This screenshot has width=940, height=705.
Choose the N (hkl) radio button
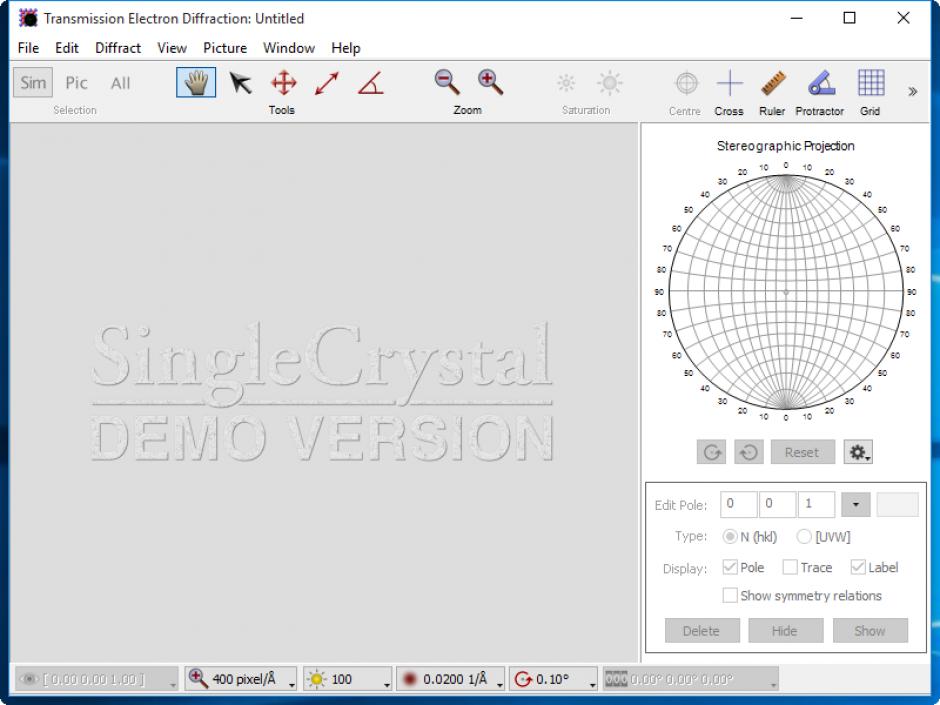[x=730, y=537]
